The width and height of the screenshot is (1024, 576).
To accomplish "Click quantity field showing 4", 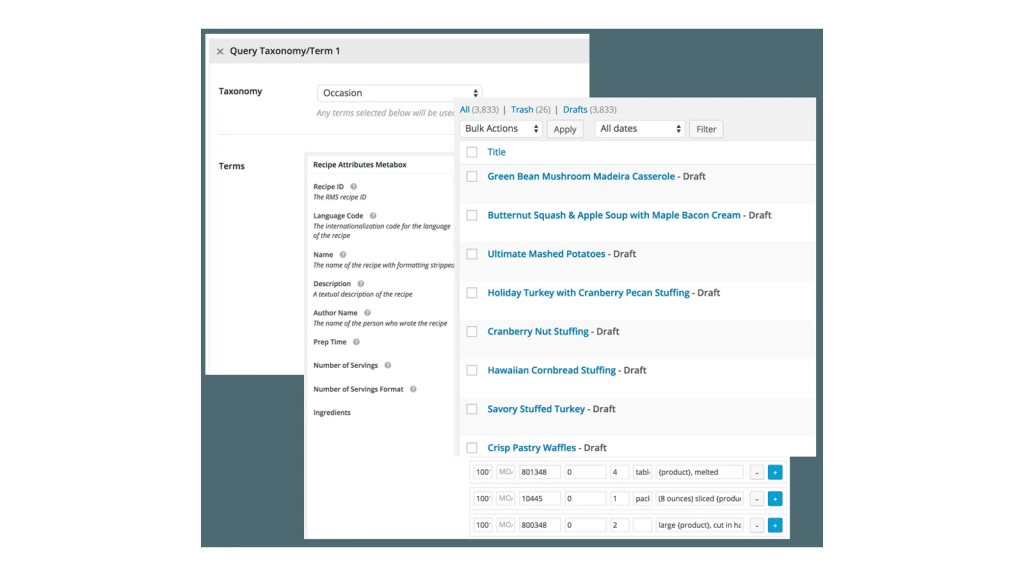I will tap(619, 472).
